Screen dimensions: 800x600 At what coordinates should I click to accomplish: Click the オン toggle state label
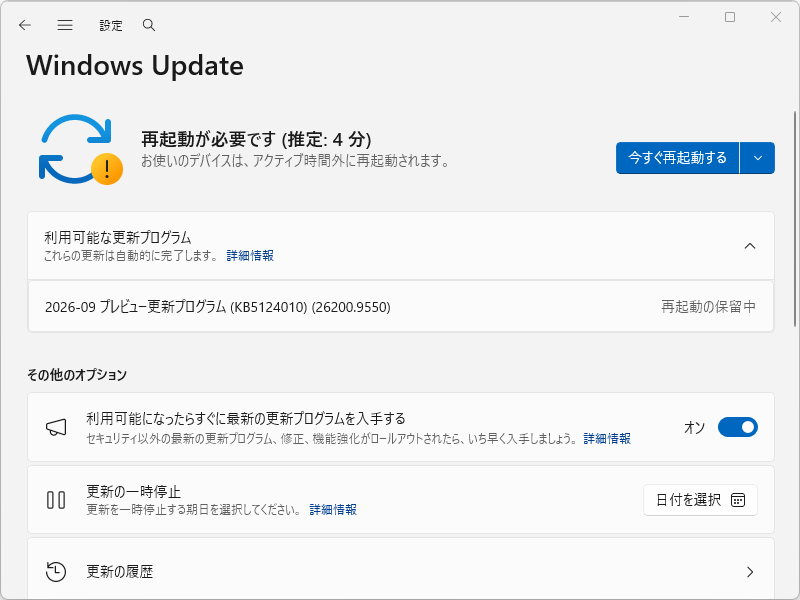click(694, 428)
